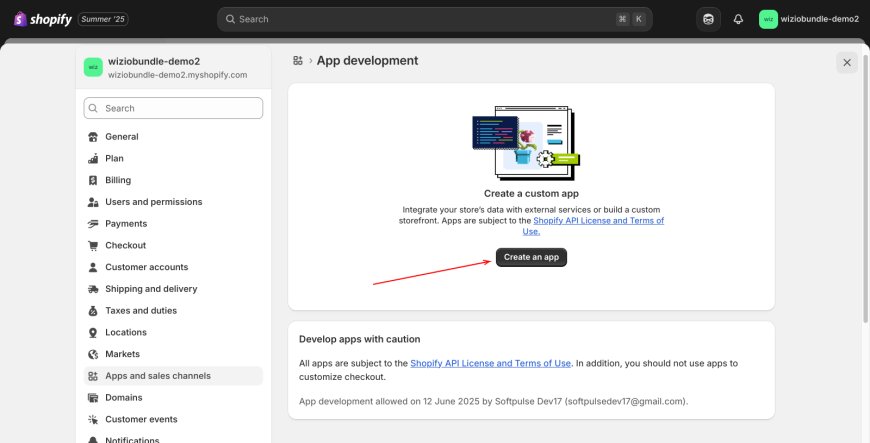This screenshot has height=443, width=870.
Task: Click the Create a custom app heading
Action: point(531,193)
